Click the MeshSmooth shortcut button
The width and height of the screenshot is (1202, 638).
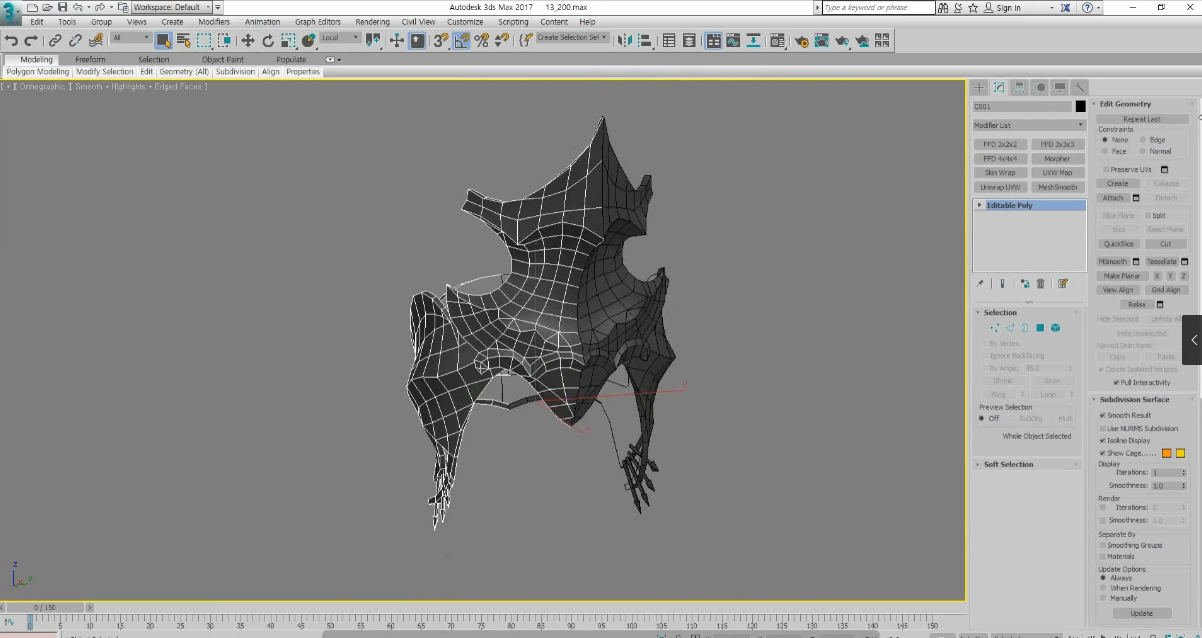1057,186
